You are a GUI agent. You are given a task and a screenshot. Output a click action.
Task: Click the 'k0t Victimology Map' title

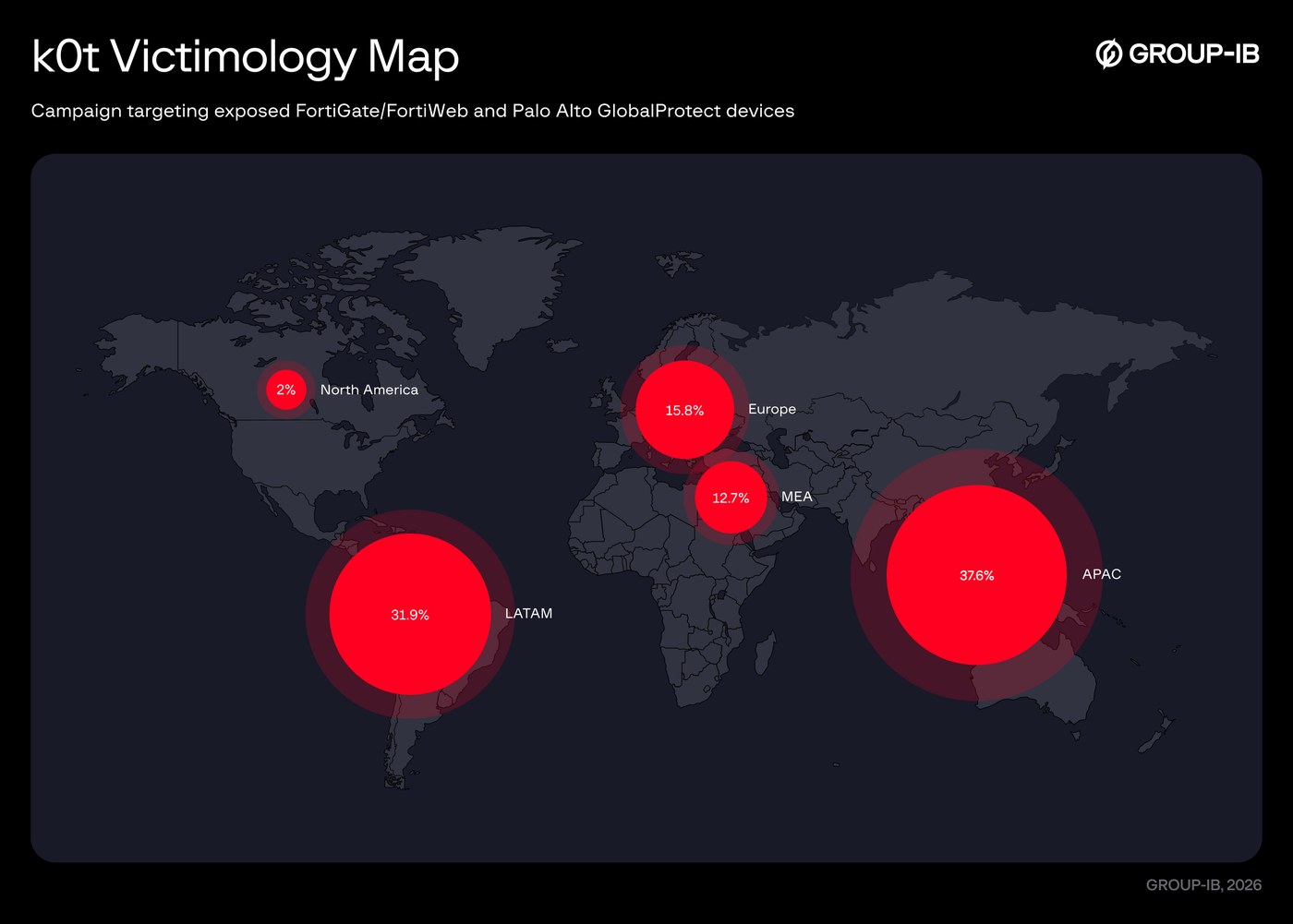(x=246, y=57)
